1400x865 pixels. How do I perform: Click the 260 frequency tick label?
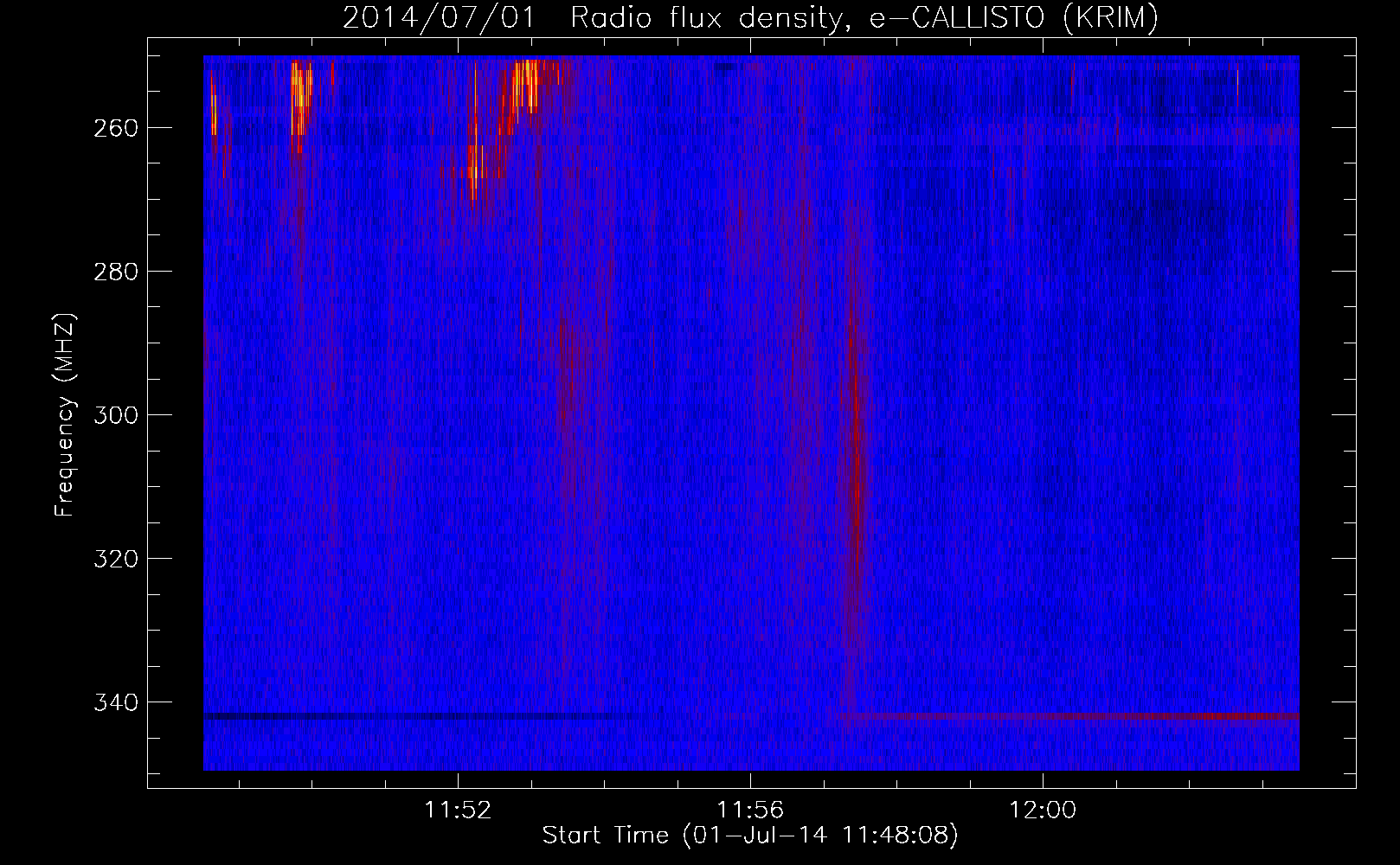click(114, 128)
